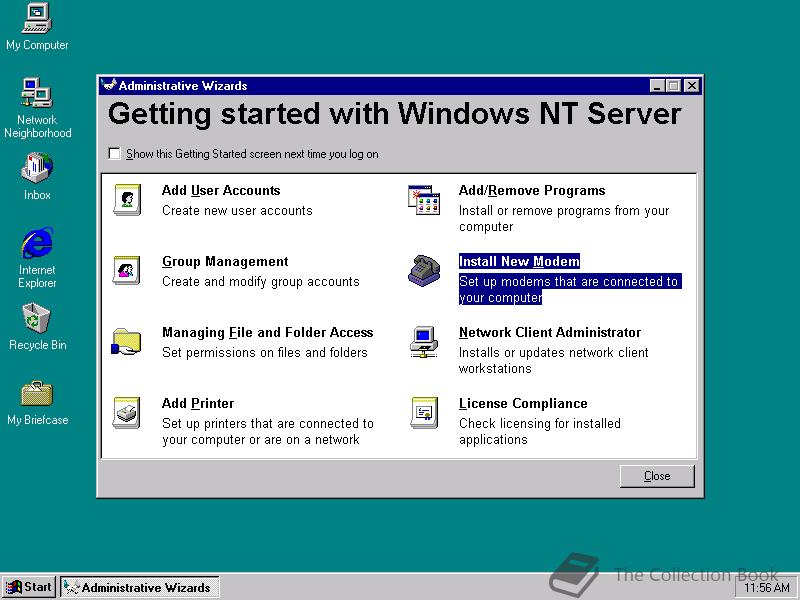Click 'Check licensing for installed applications'

[540, 431]
